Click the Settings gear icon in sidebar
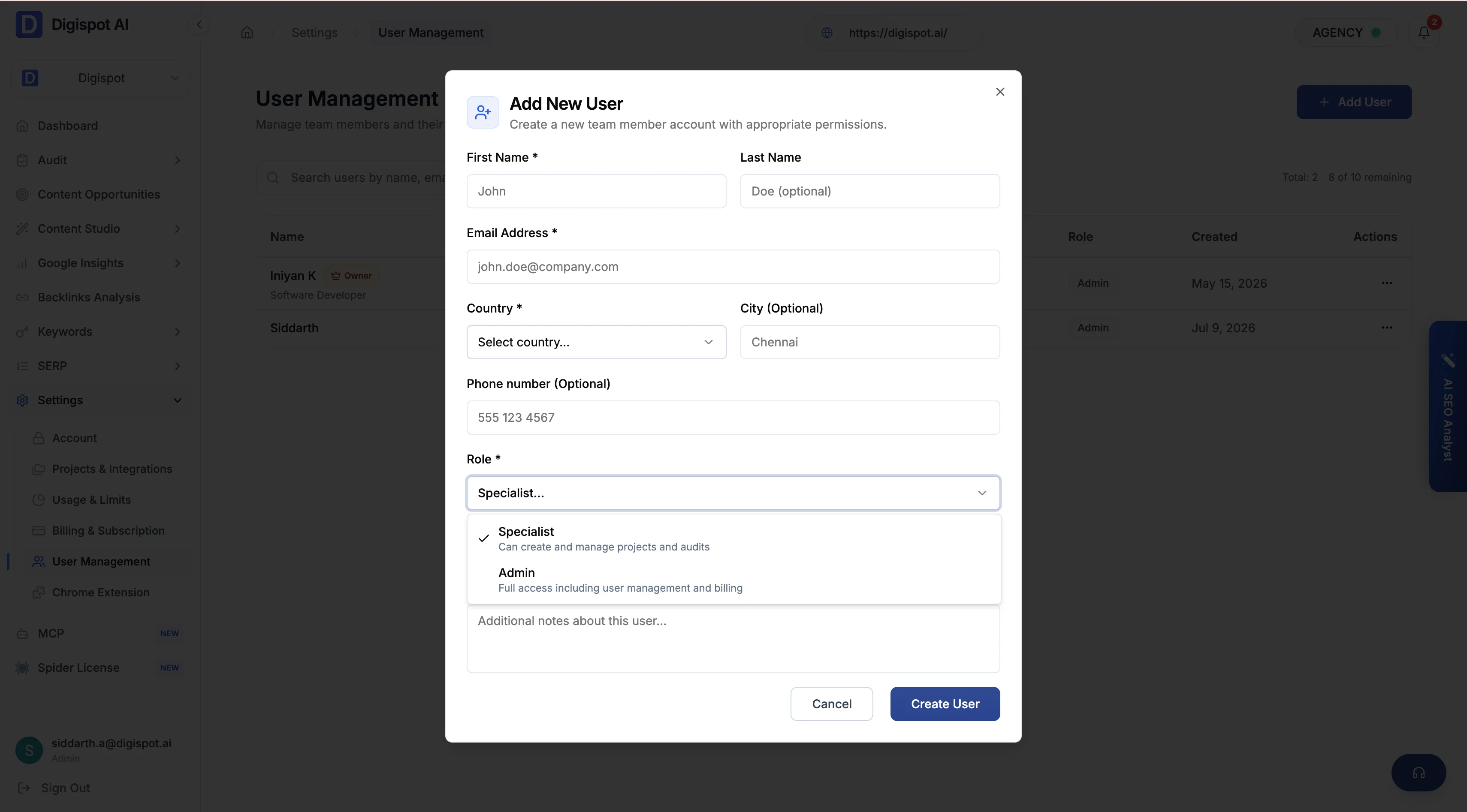The height and width of the screenshot is (812, 1467). (x=22, y=400)
